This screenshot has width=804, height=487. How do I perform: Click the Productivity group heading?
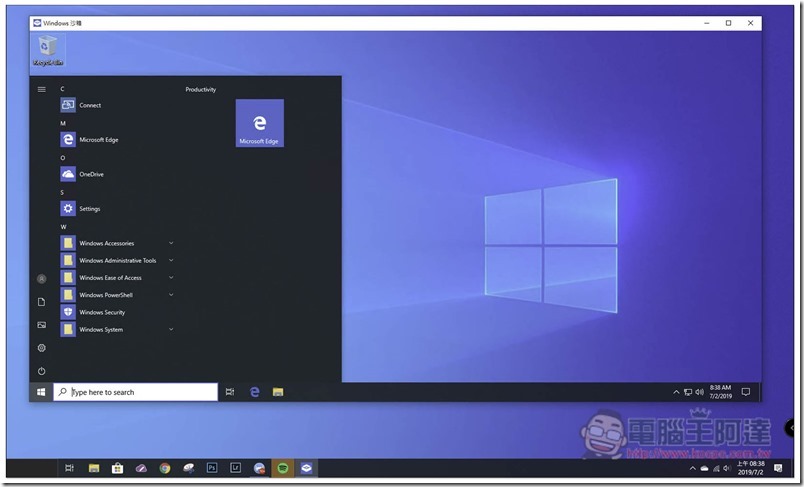200,89
